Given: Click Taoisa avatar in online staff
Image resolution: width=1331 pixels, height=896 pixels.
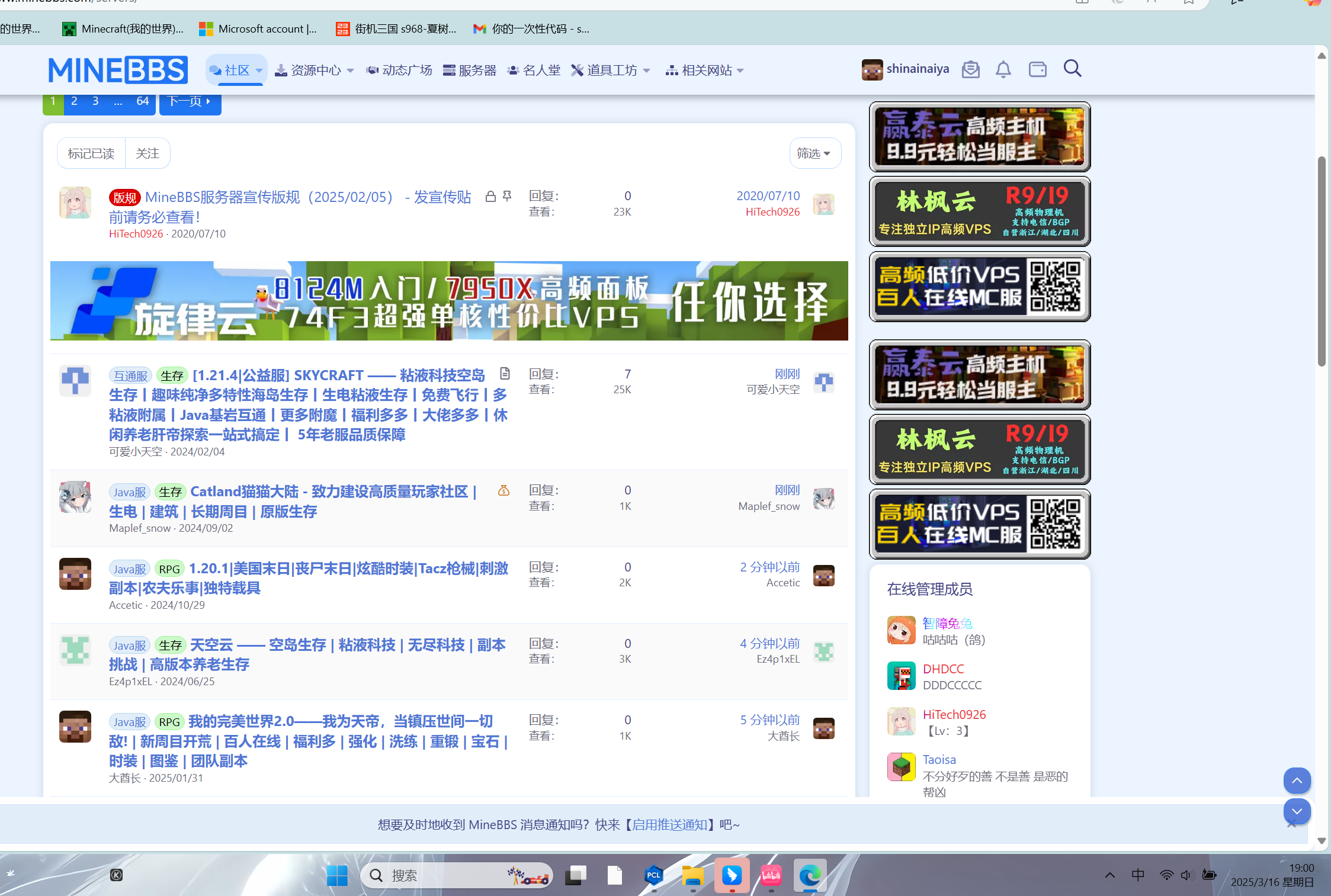Looking at the screenshot, I should (x=901, y=767).
